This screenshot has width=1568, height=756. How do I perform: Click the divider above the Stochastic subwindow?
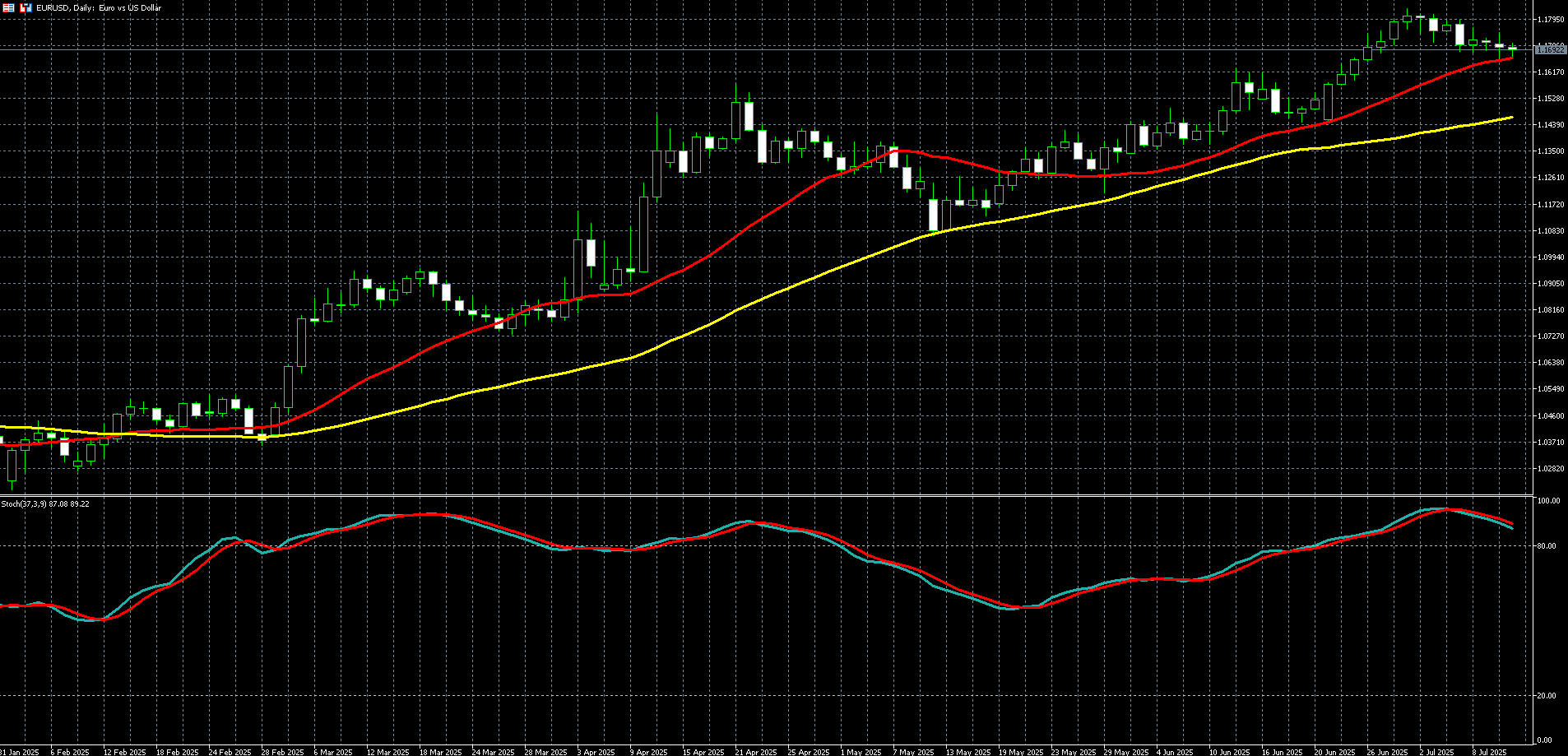pos(765,495)
